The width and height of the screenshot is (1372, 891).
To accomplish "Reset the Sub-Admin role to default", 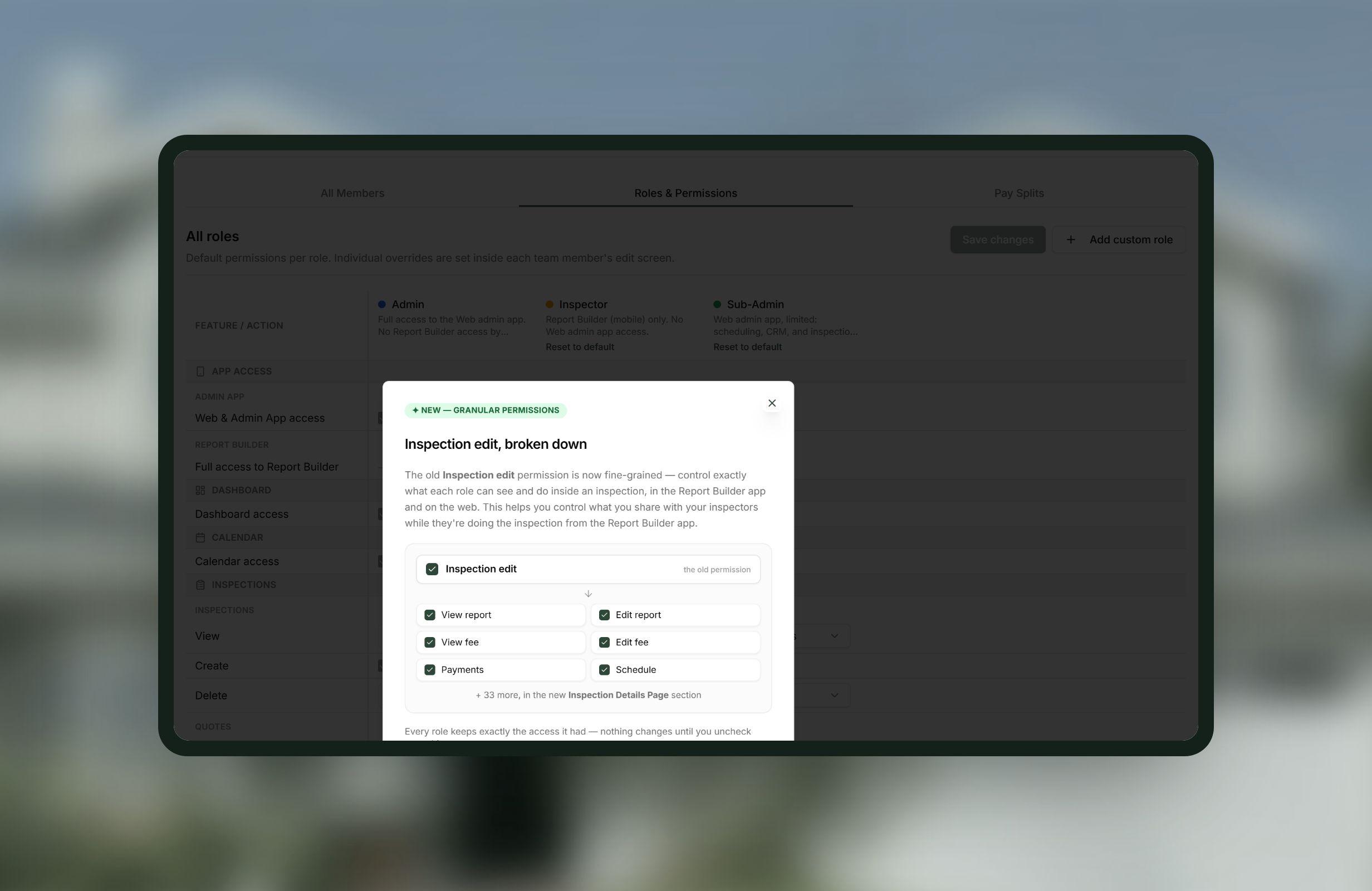I will pos(747,346).
